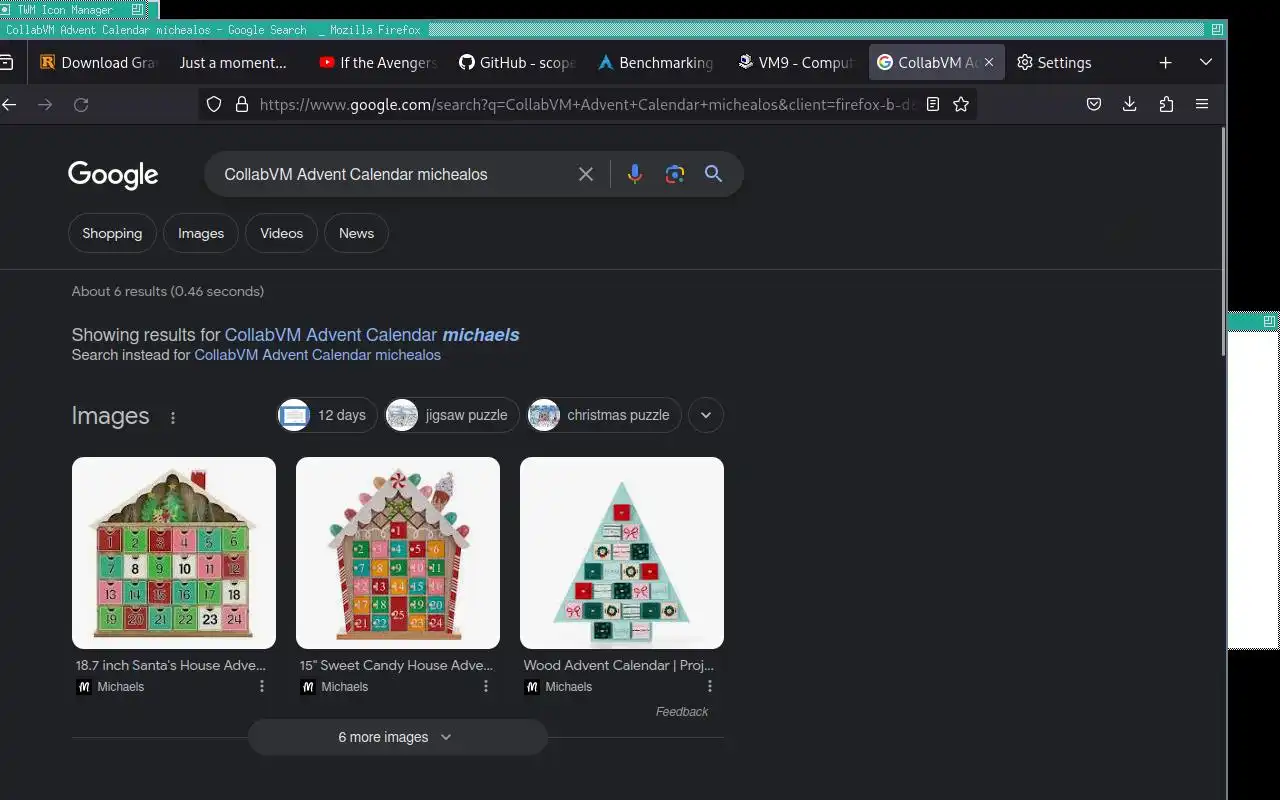Switch to the Benchmarking tab

[655, 62]
